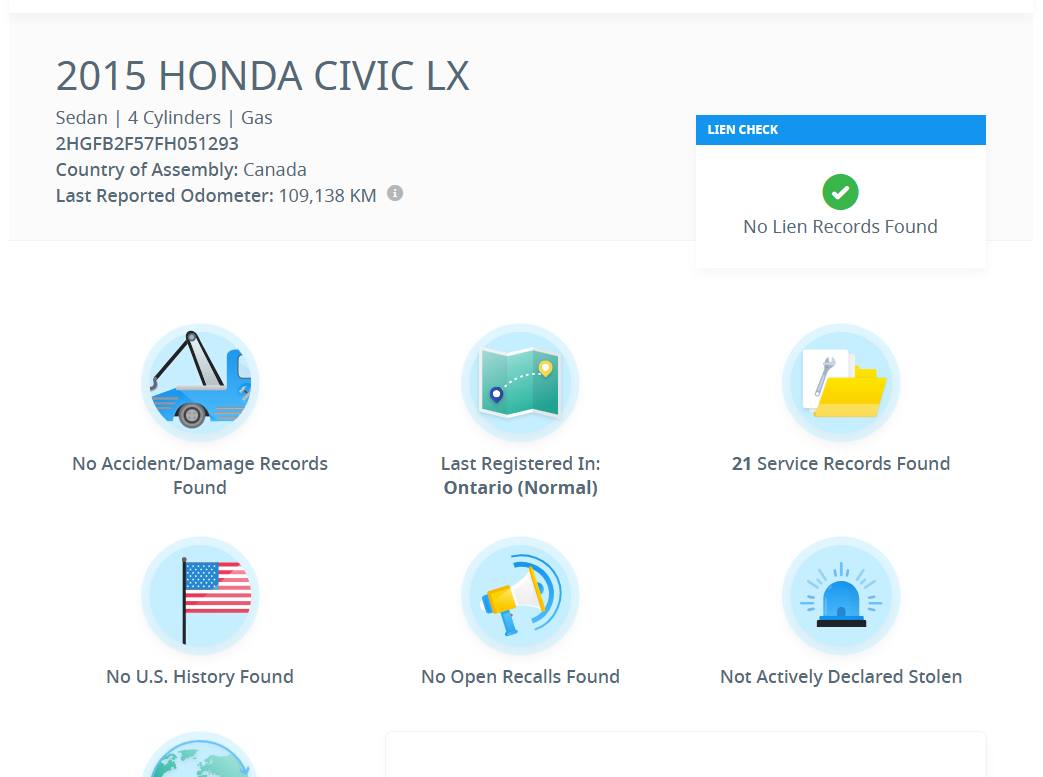Click "No U.S. History Found" label
This screenshot has width=1043, height=777.
200,677
